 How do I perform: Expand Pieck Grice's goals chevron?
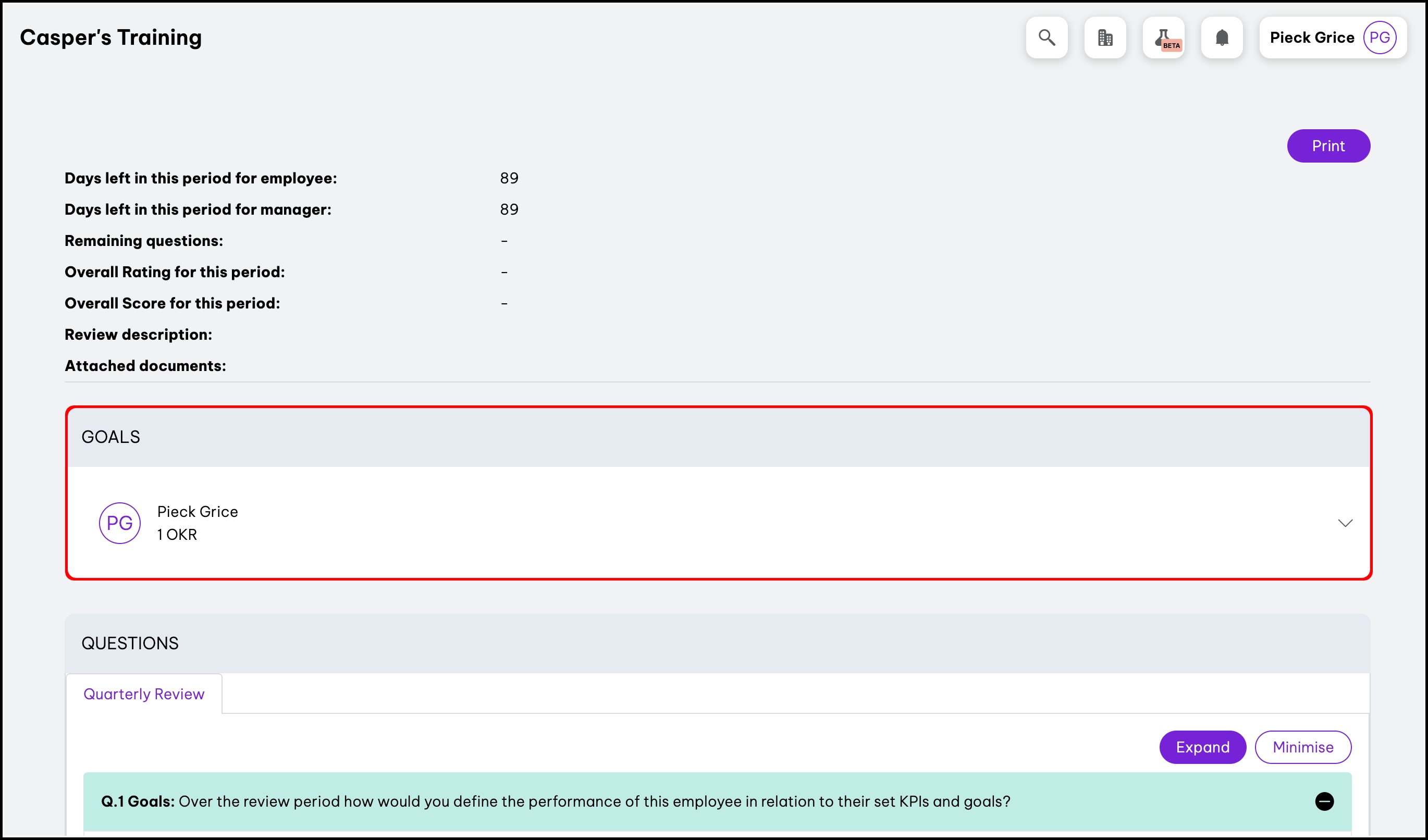click(x=1345, y=523)
